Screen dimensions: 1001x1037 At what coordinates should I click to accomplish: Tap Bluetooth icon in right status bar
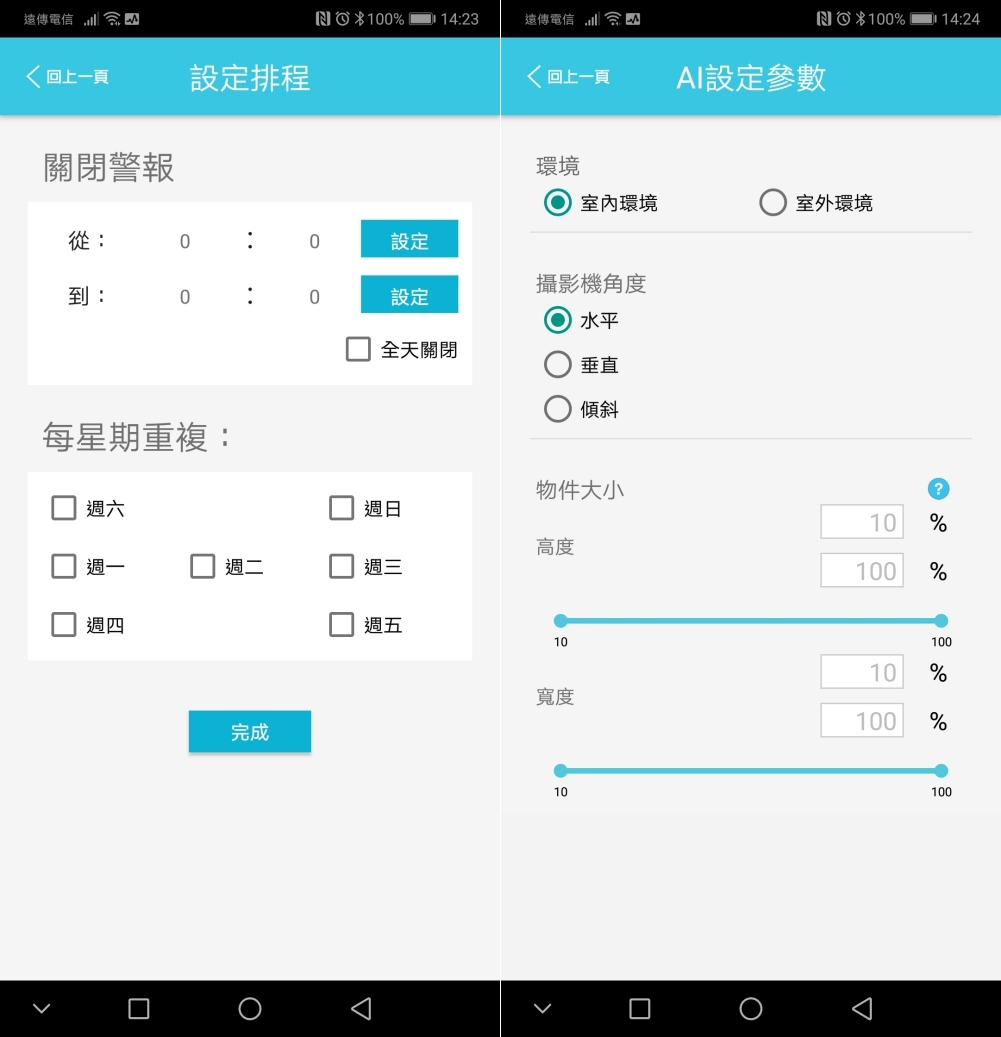click(860, 19)
